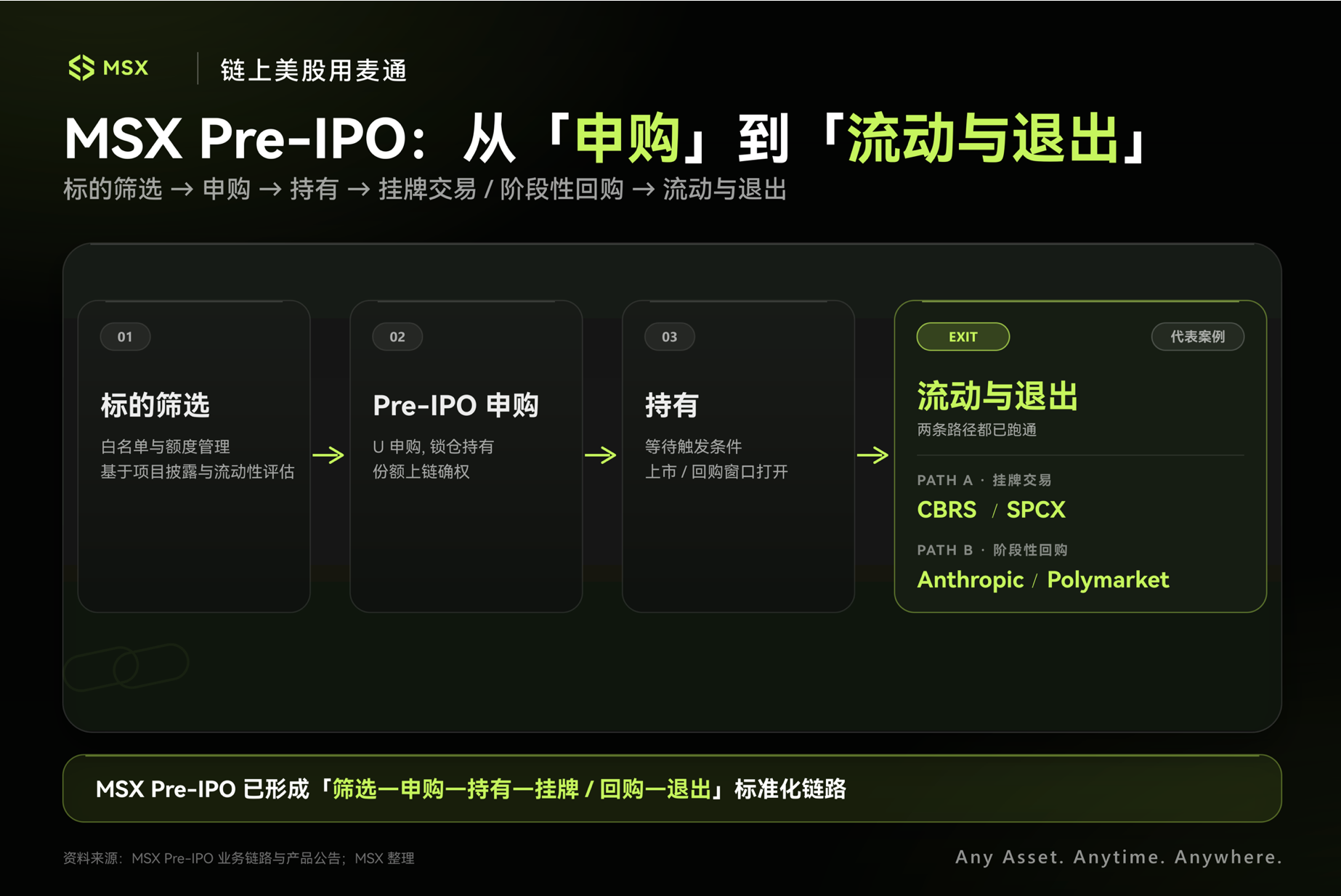Click the 代表案例 badge
The width and height of the screenshot is (1341, 896).
(1197, 337)
